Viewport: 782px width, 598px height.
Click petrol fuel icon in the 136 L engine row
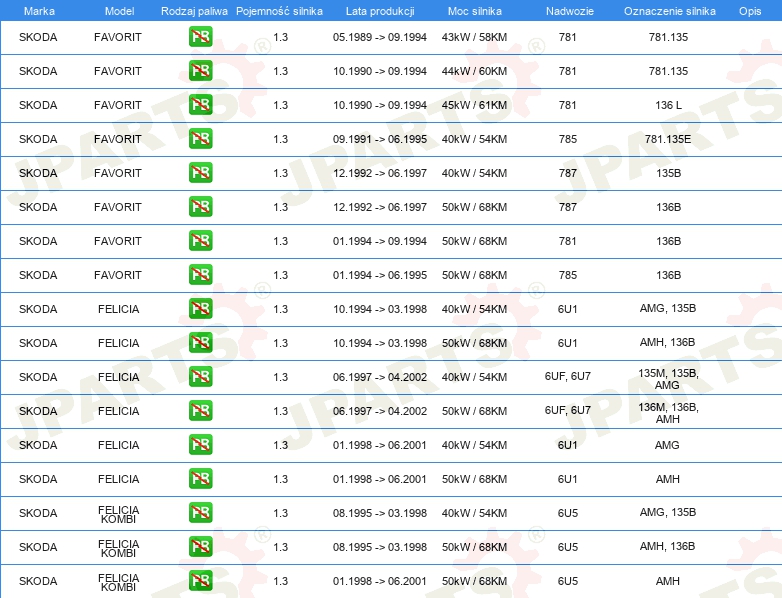click(x=200, y=104)
